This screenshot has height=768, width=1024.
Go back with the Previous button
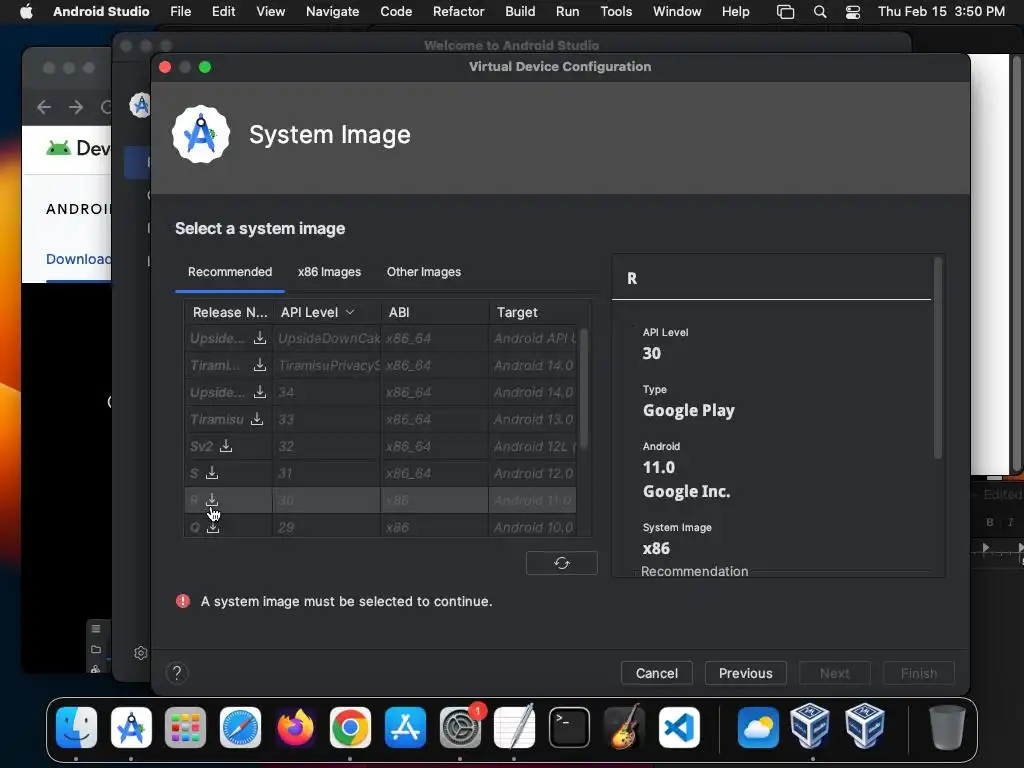(x=745, y=673)
